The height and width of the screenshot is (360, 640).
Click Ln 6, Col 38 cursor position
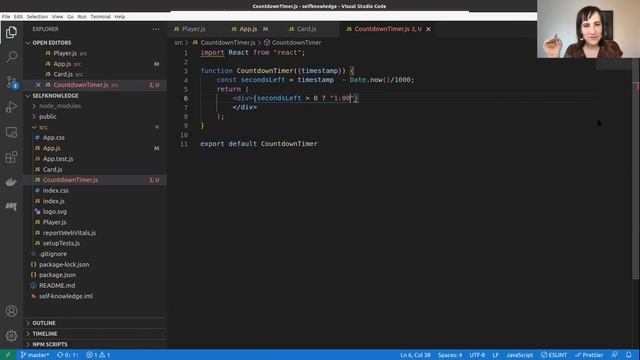415,355
